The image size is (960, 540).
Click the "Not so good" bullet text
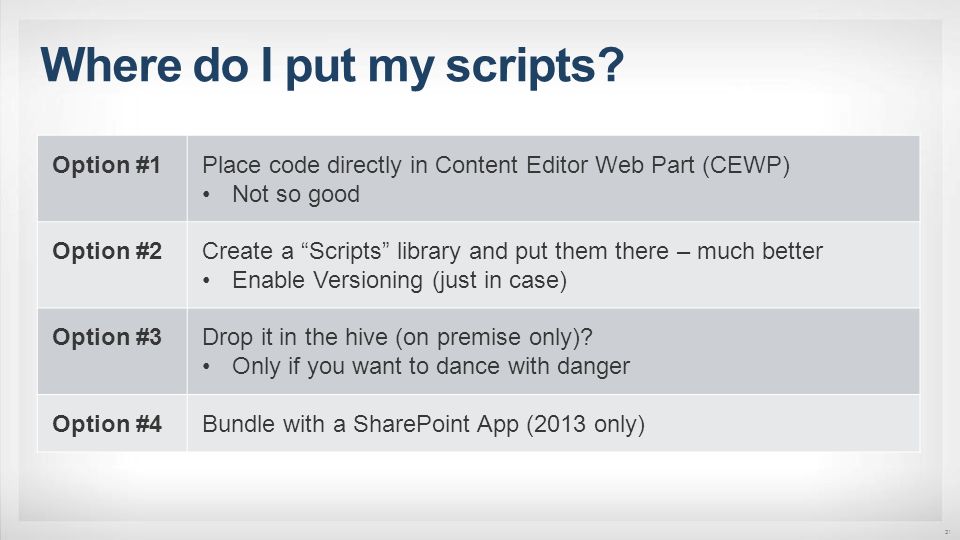tap(296, 195)
